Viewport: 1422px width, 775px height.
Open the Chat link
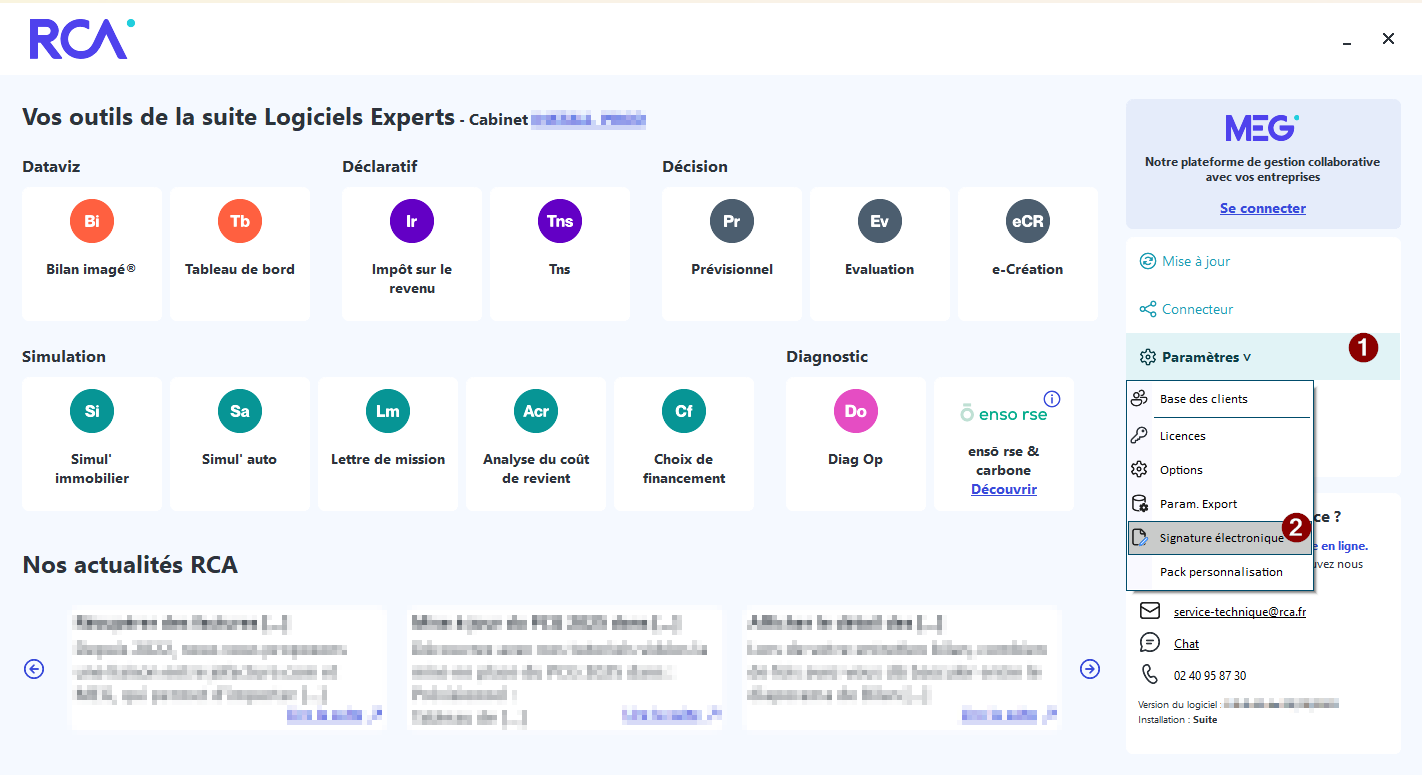coord(1186,644)
